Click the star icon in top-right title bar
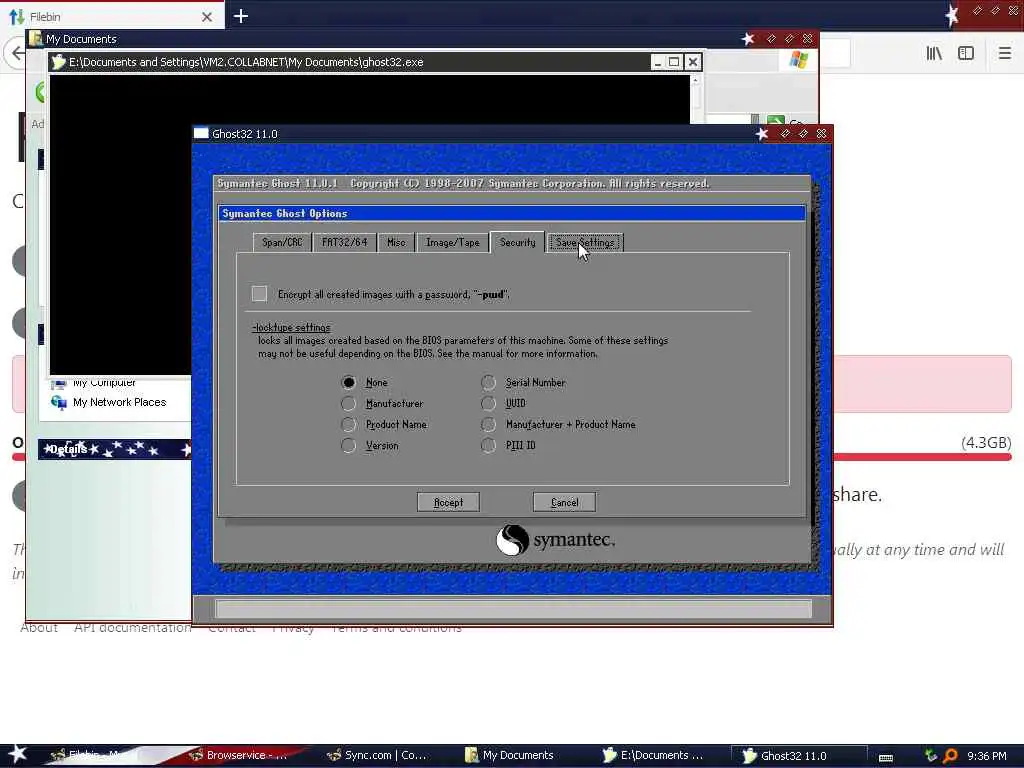 952,14
